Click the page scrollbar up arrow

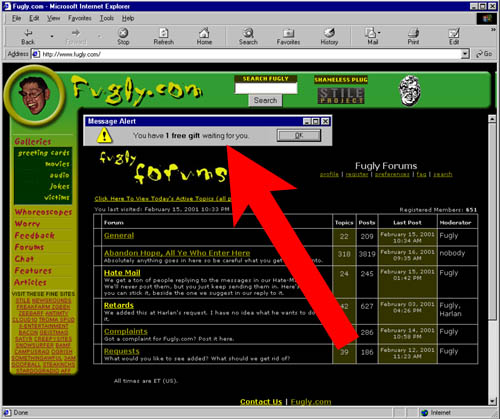tap(492, 119)
